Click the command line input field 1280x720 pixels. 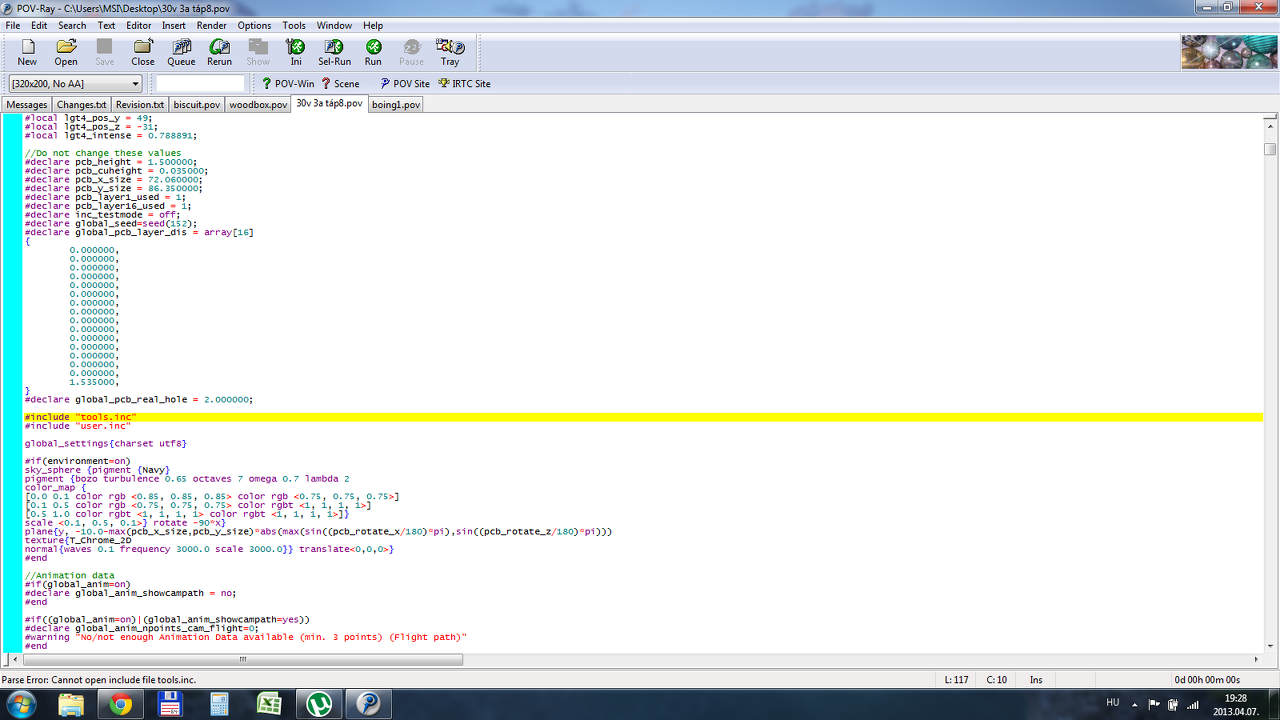(x=200, y=84)
